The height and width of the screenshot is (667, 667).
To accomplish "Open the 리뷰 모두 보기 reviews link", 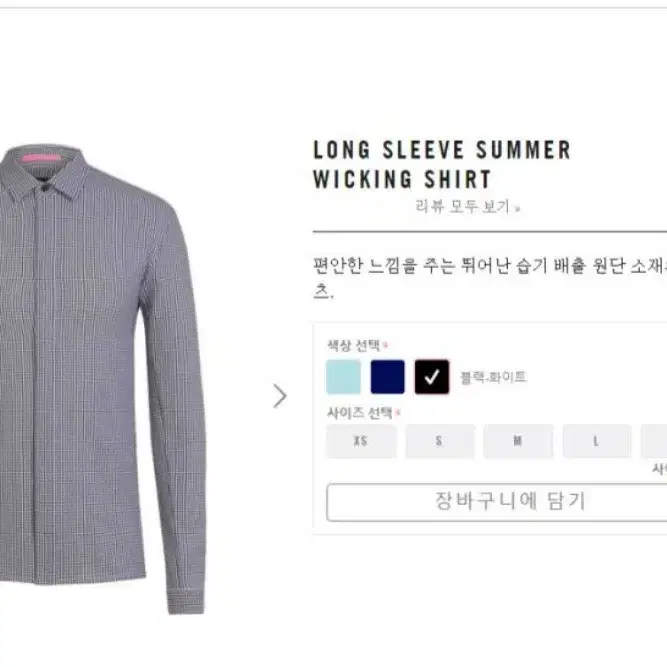I will (462, 206).
